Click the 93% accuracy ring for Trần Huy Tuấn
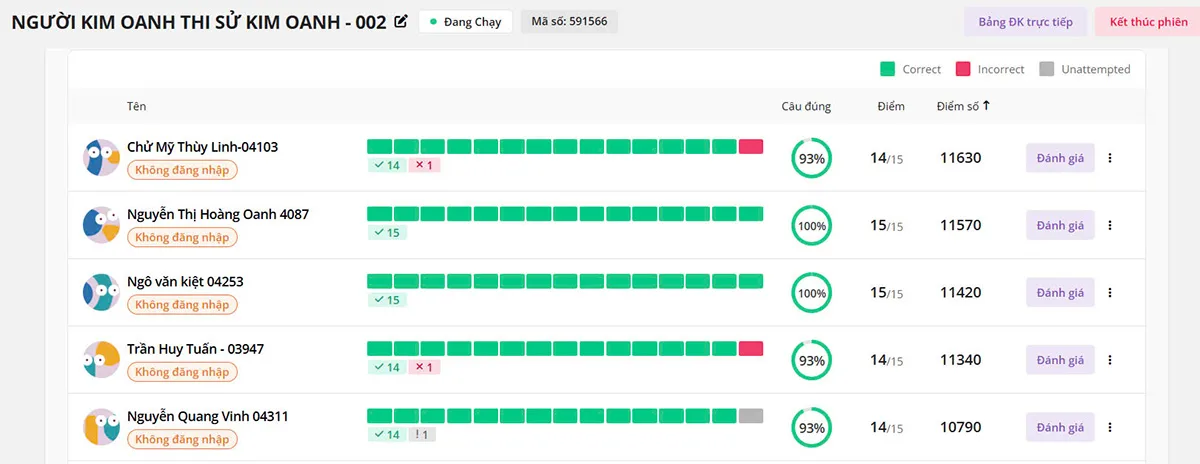The image size is (1200, 464). pyautogui.click(x=811, y=360)
